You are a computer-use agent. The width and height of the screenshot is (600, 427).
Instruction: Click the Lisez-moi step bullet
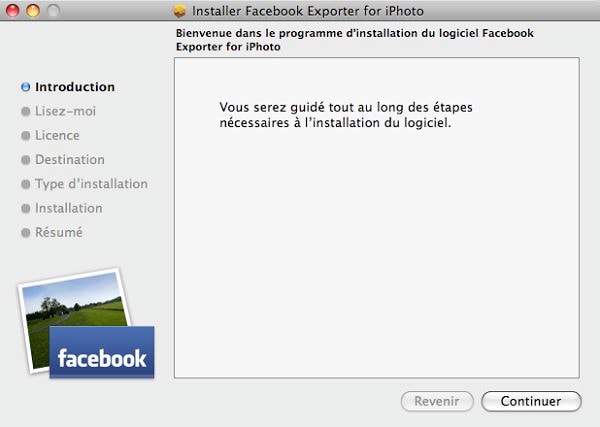(26, 111)
